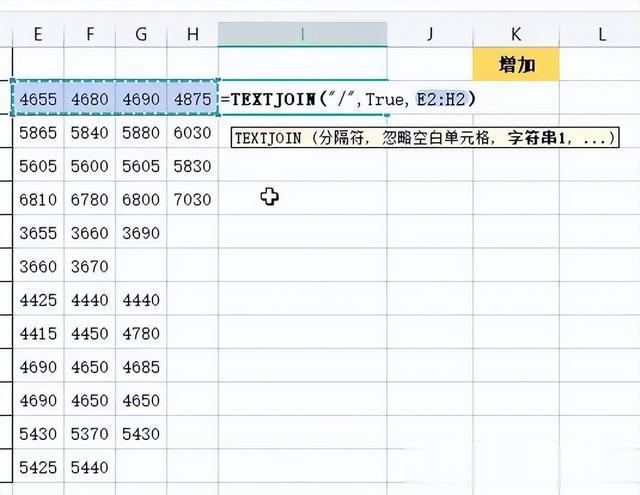Select column K header
The image size is (640, 495).
(516, 34)
